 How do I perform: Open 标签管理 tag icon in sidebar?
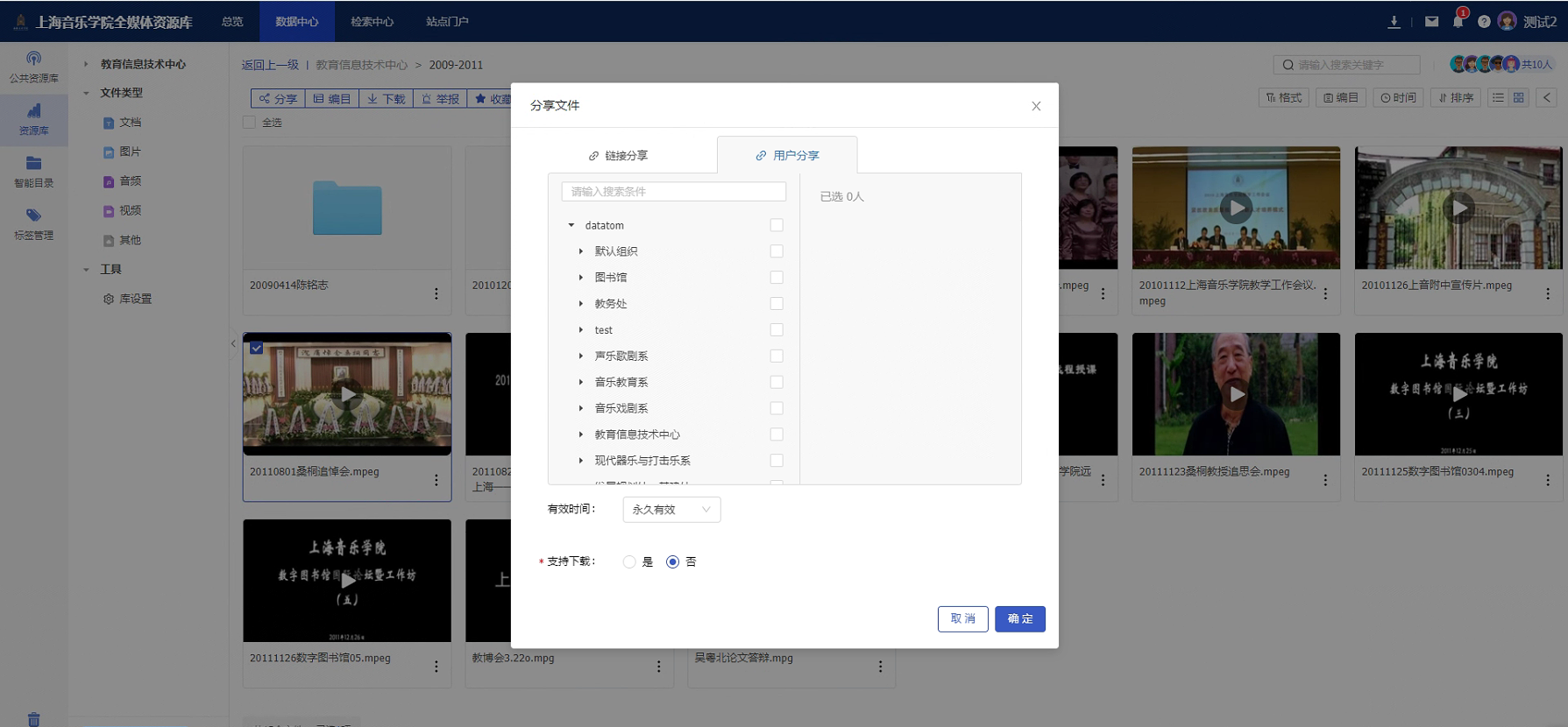[33, 223]
